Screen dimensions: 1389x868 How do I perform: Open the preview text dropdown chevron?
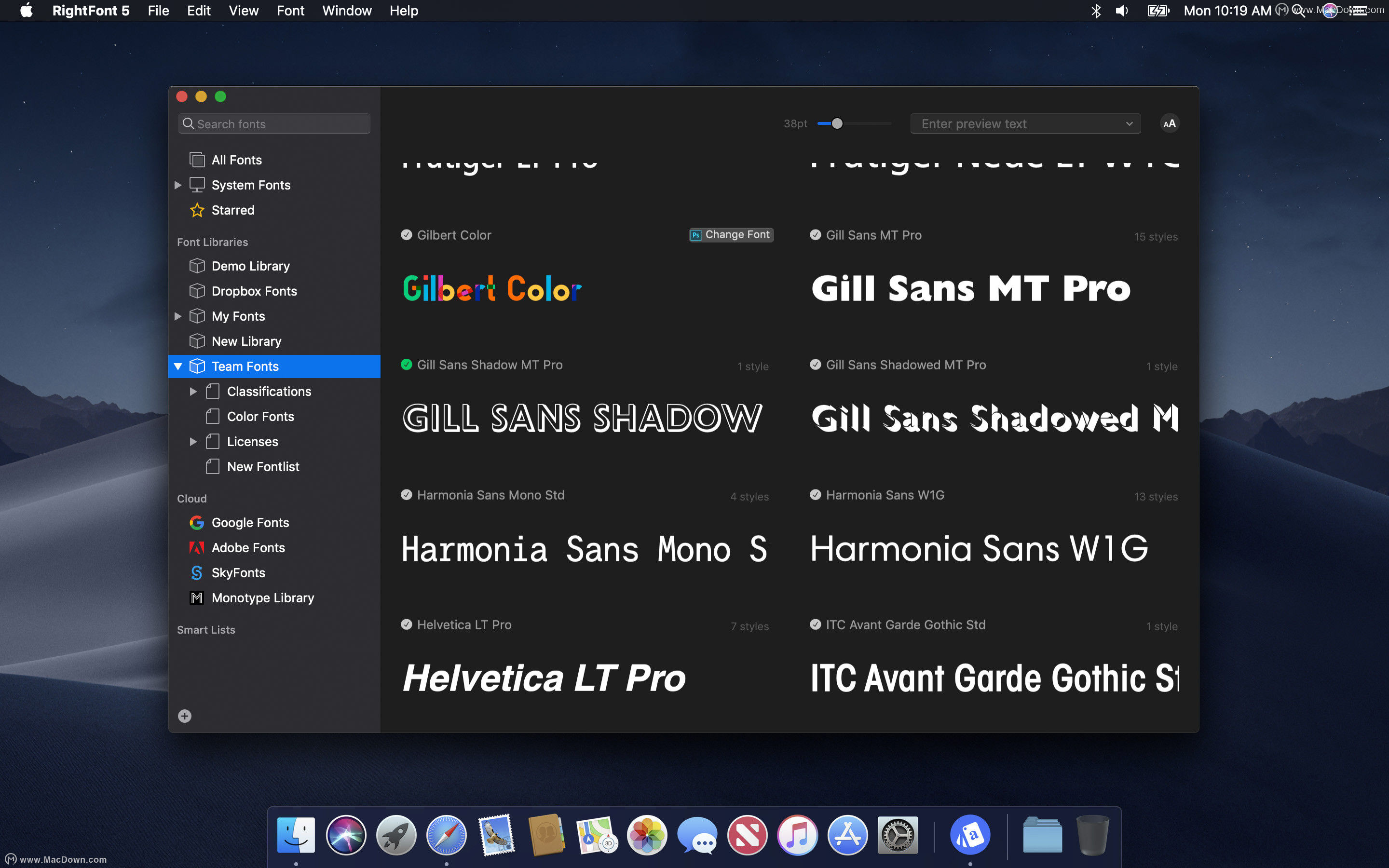tap(1129, 124)
